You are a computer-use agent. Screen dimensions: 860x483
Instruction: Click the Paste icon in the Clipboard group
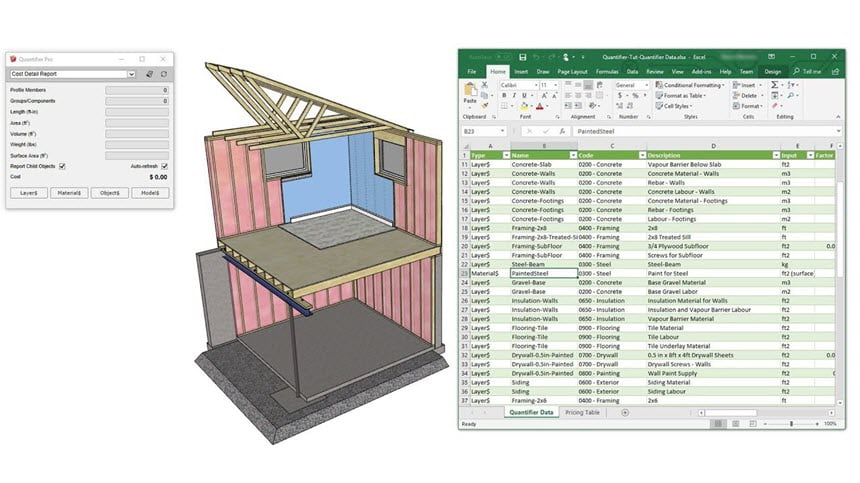pos(470,90)
